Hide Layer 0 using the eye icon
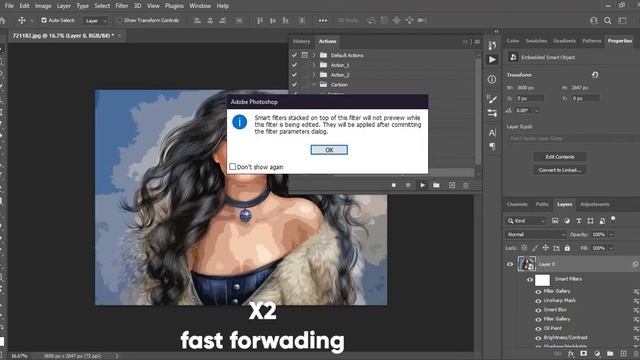 point(510,264)
